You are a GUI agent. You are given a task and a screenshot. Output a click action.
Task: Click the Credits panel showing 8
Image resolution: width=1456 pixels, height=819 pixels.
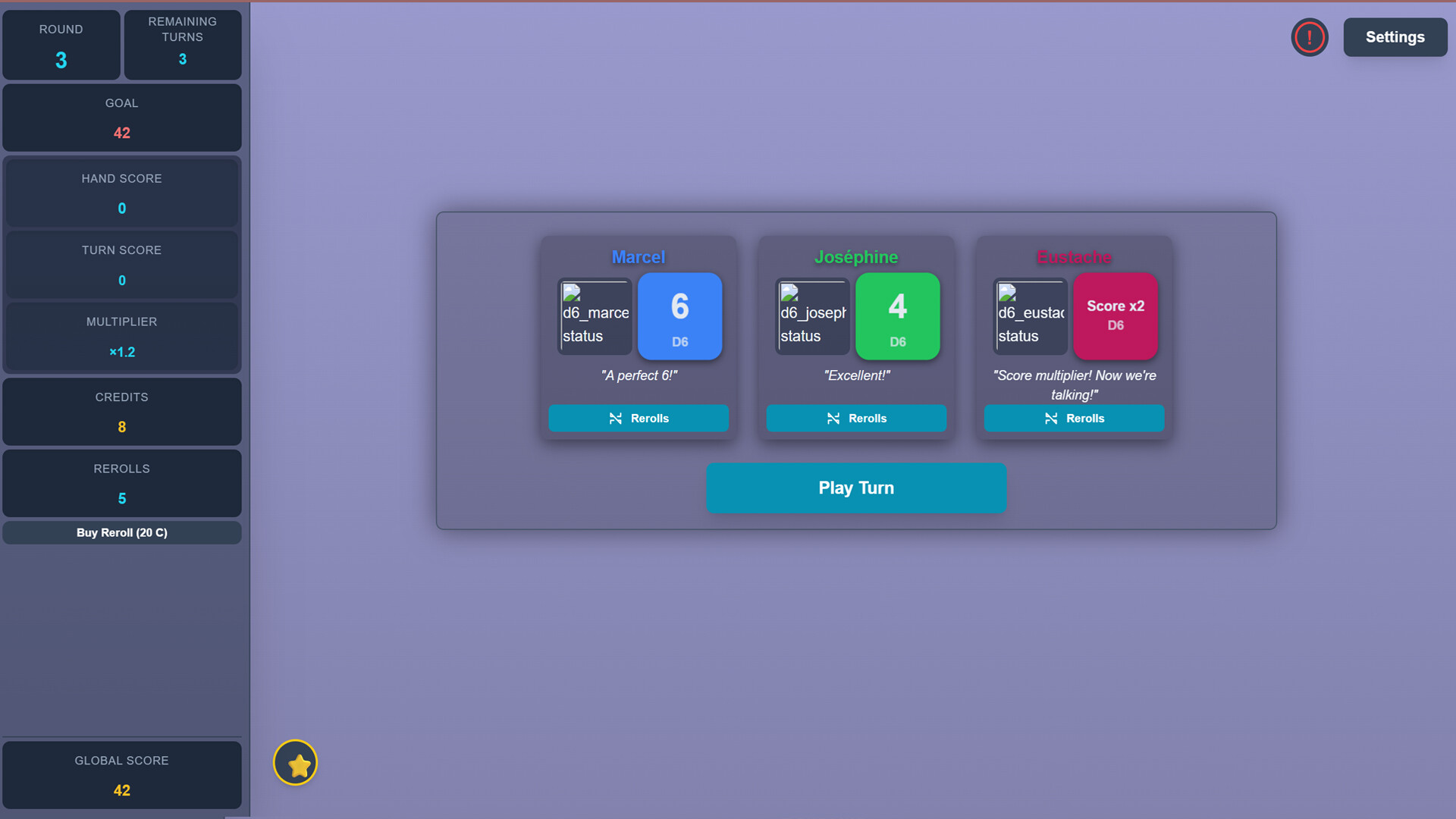[x=121, y=412]
